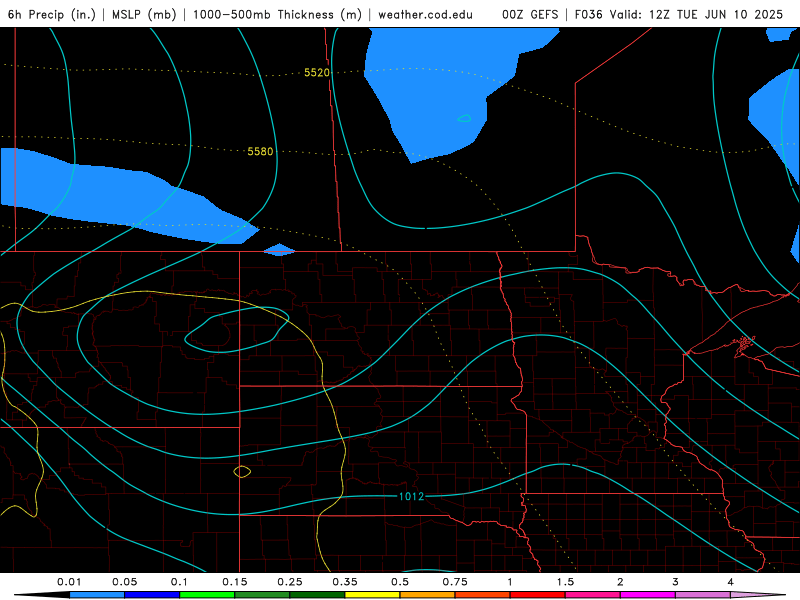Pick the dark green 0.25–0.35 colorbar swatch
This screenshot has width=800, height=600.
(x=317, y=595)
